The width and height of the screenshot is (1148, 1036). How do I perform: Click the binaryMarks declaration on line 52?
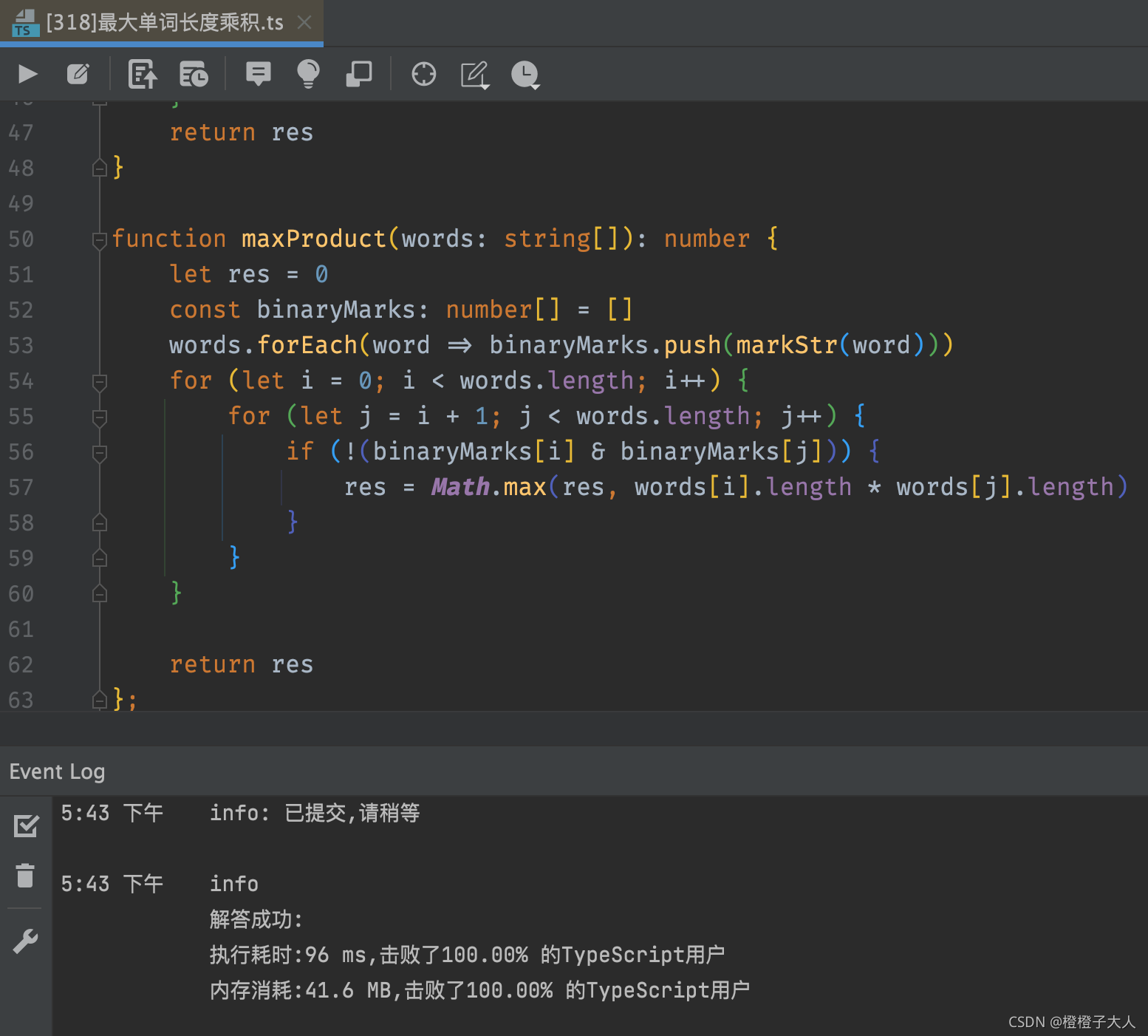(335, 310)
